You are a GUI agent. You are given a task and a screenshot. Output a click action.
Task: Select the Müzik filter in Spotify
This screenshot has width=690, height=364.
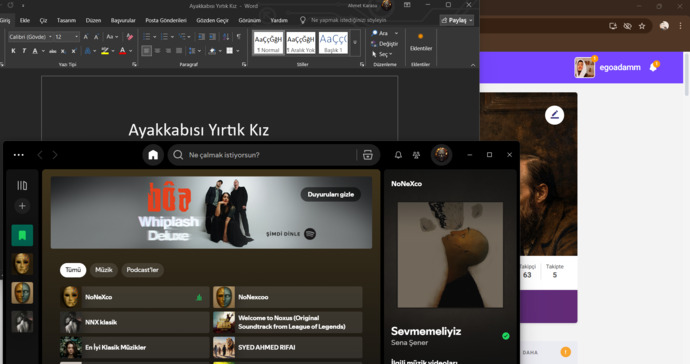[104, 270]
